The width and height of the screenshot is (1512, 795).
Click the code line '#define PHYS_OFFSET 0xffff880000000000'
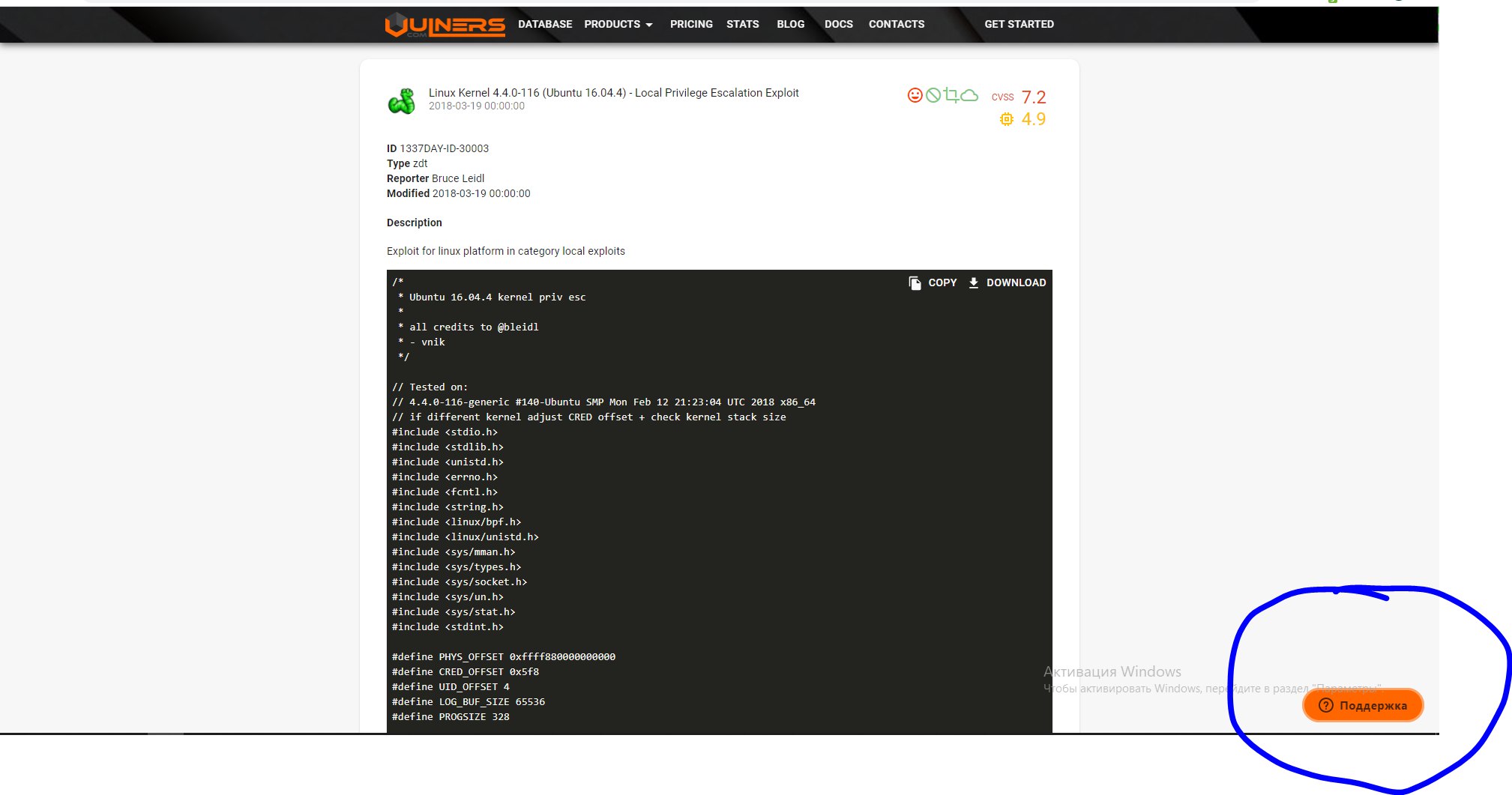click(504, 656)
